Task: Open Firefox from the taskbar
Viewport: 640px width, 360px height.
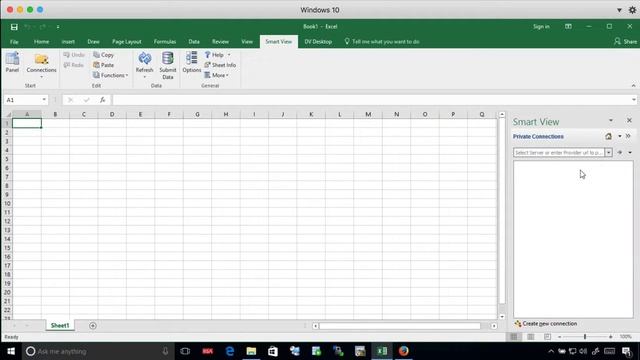Action: [404, 351]
